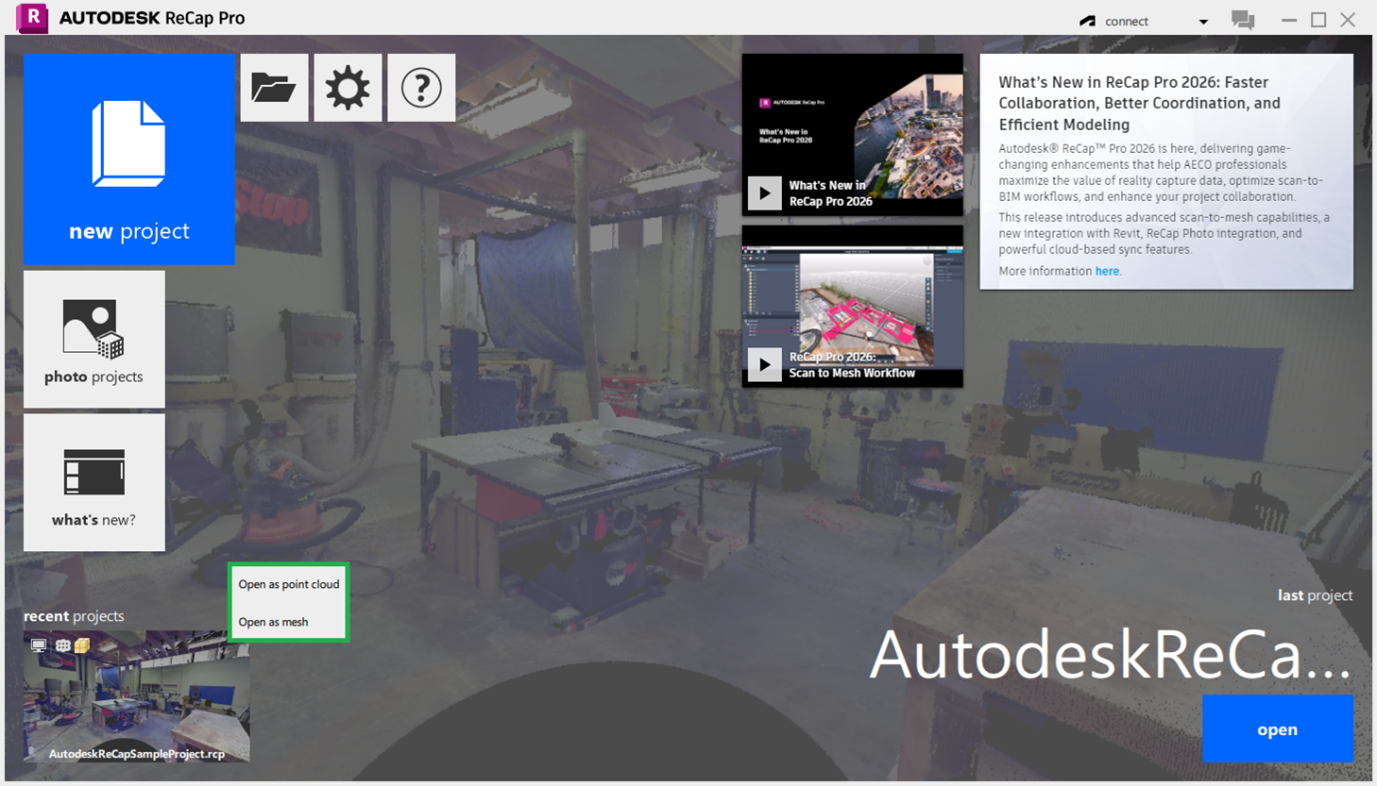This screenshot has height=786, width=1377.
Task: Click the monitor icon on the recent project
Action: tap(38, 646)
